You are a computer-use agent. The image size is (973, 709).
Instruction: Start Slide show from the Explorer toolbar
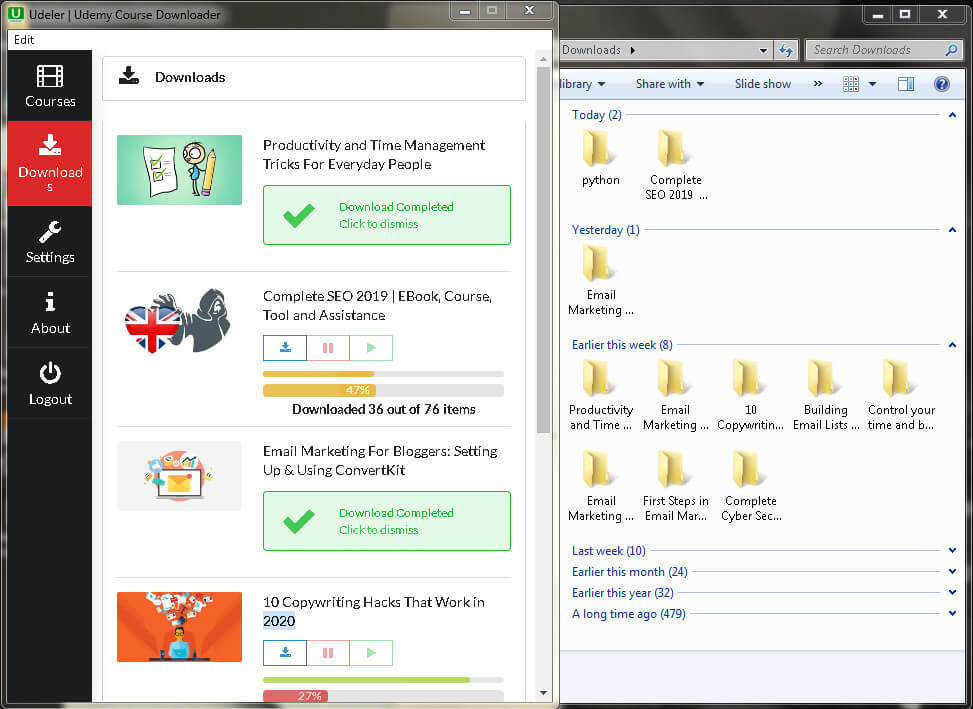(763, 84)
